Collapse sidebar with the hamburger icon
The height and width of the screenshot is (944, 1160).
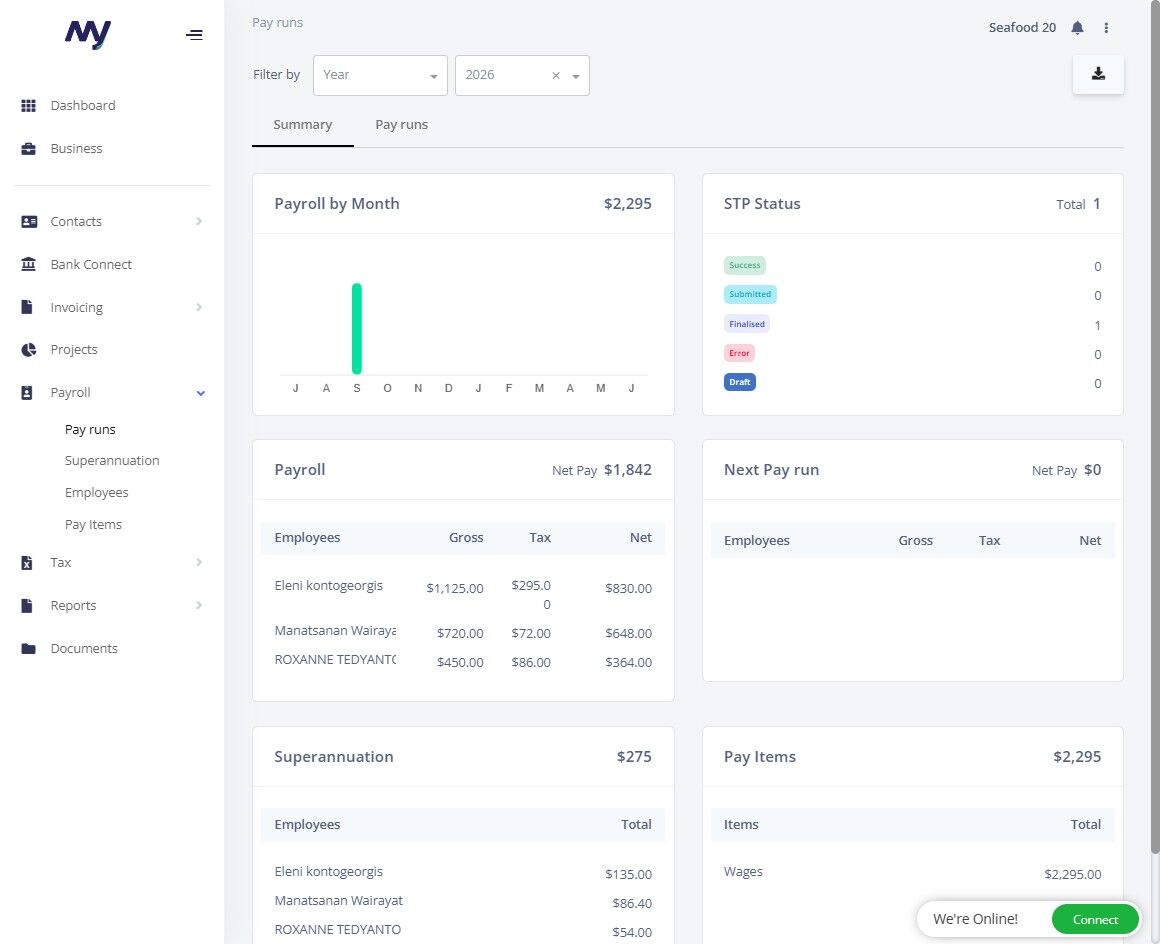tap(194, 35)
